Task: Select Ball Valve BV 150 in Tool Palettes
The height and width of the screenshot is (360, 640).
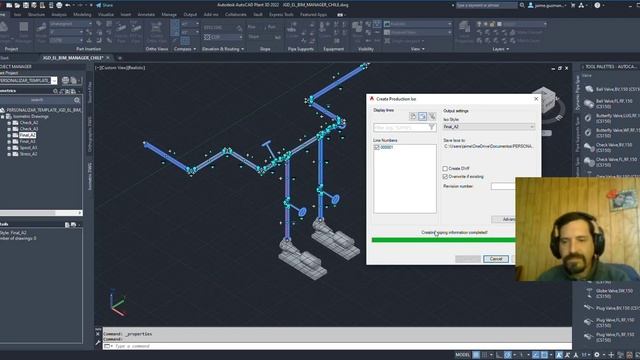Action: (611, 89)
